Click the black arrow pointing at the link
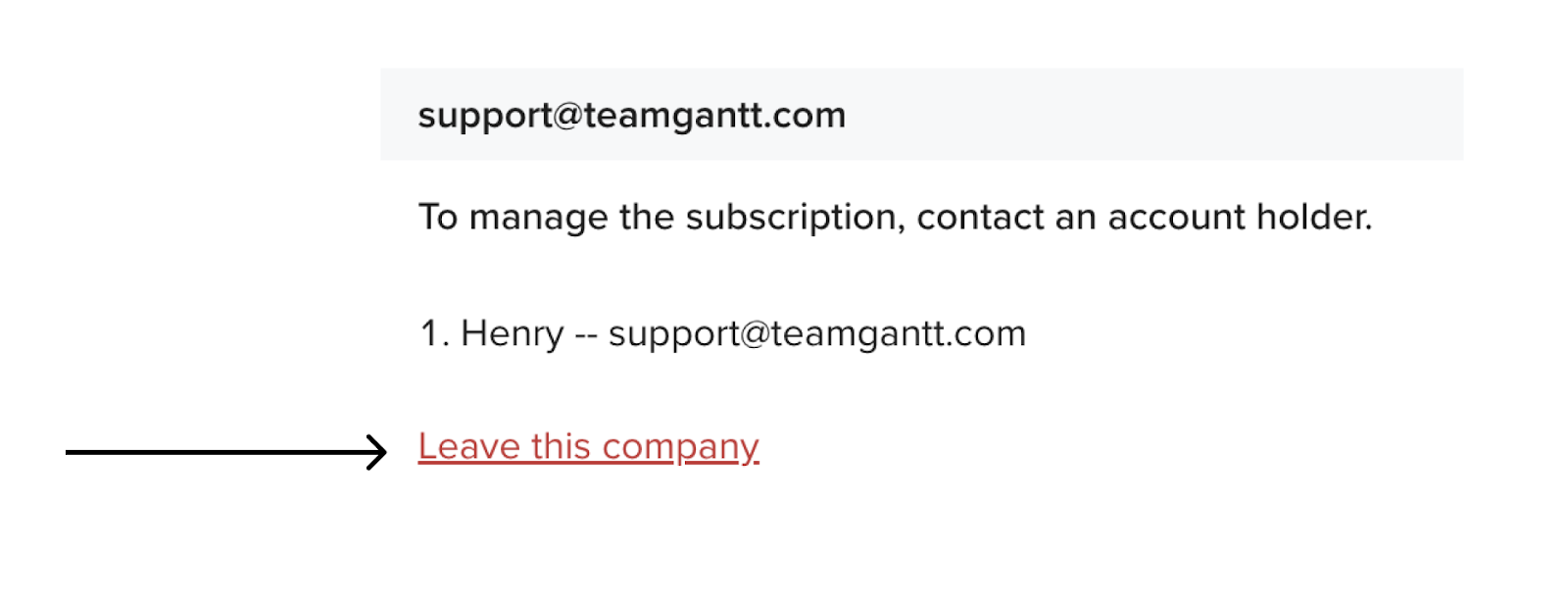Image resolution: width=1568 pixels, height=602 pixels. 225,452
